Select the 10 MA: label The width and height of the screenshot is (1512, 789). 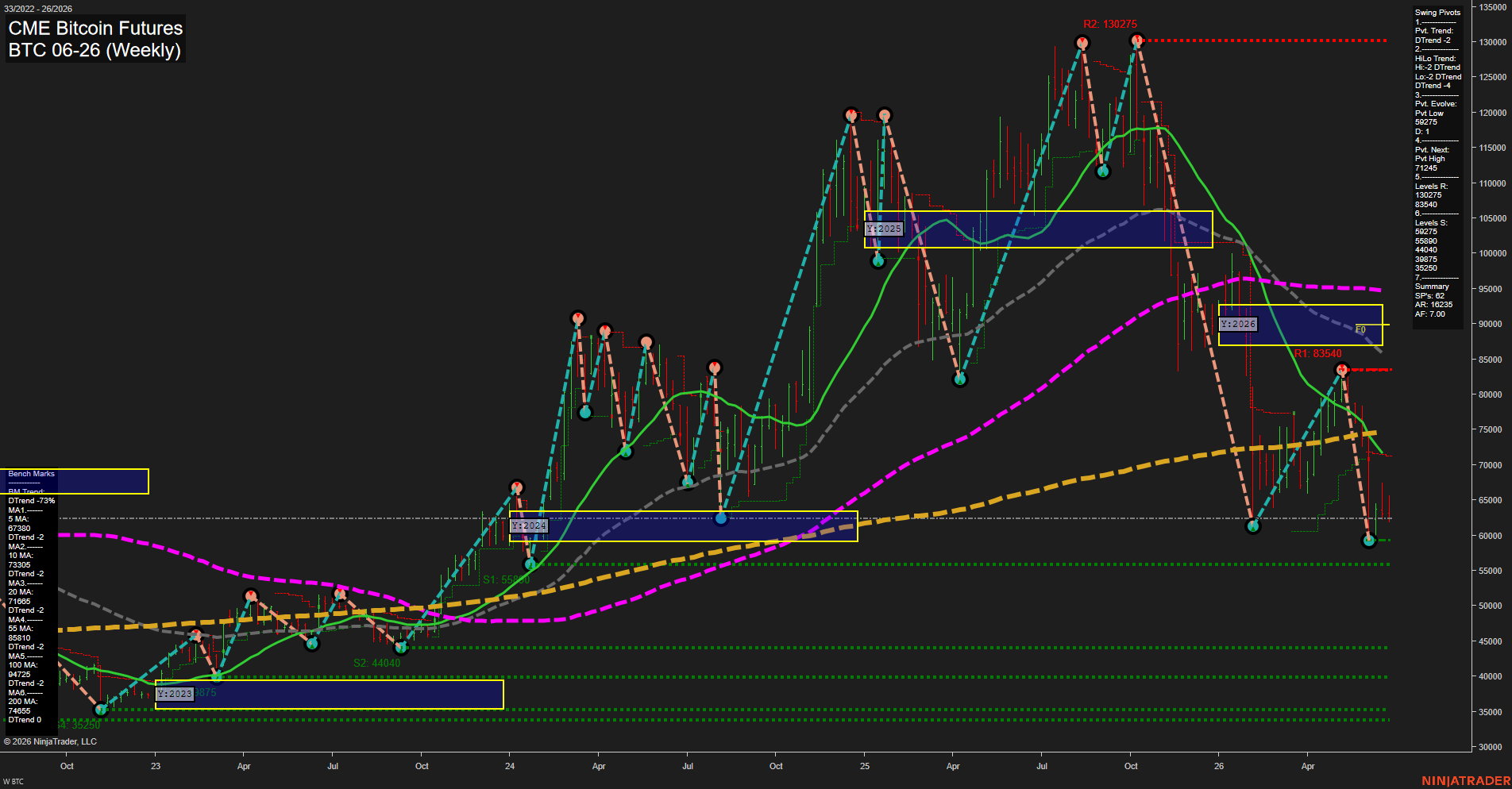click(21, 556)
